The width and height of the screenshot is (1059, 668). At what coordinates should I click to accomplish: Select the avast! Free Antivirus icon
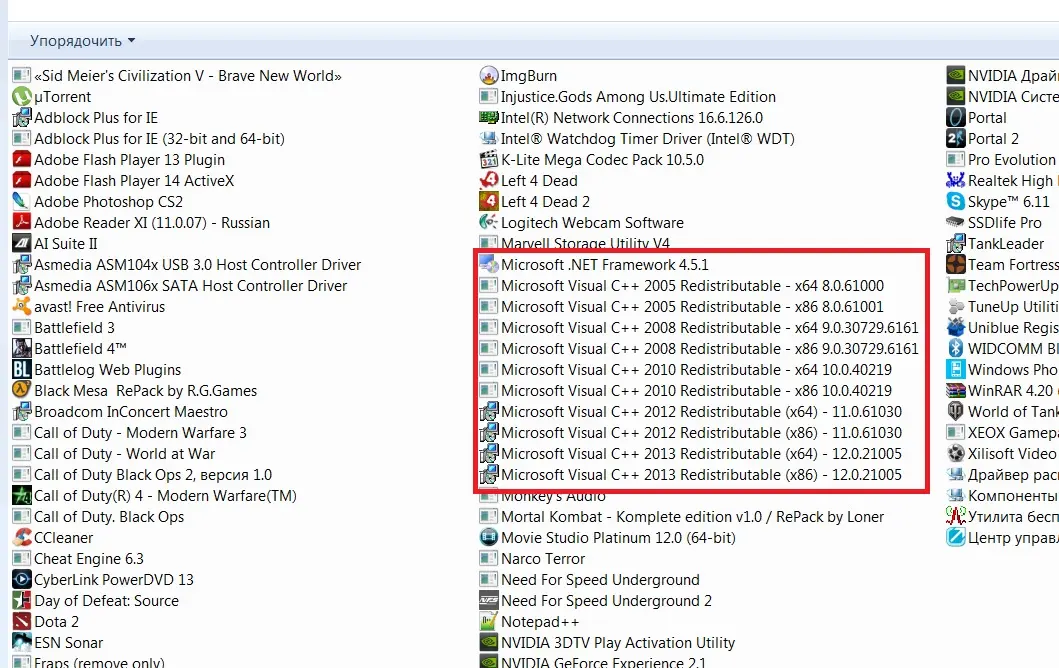coord(21,307)
